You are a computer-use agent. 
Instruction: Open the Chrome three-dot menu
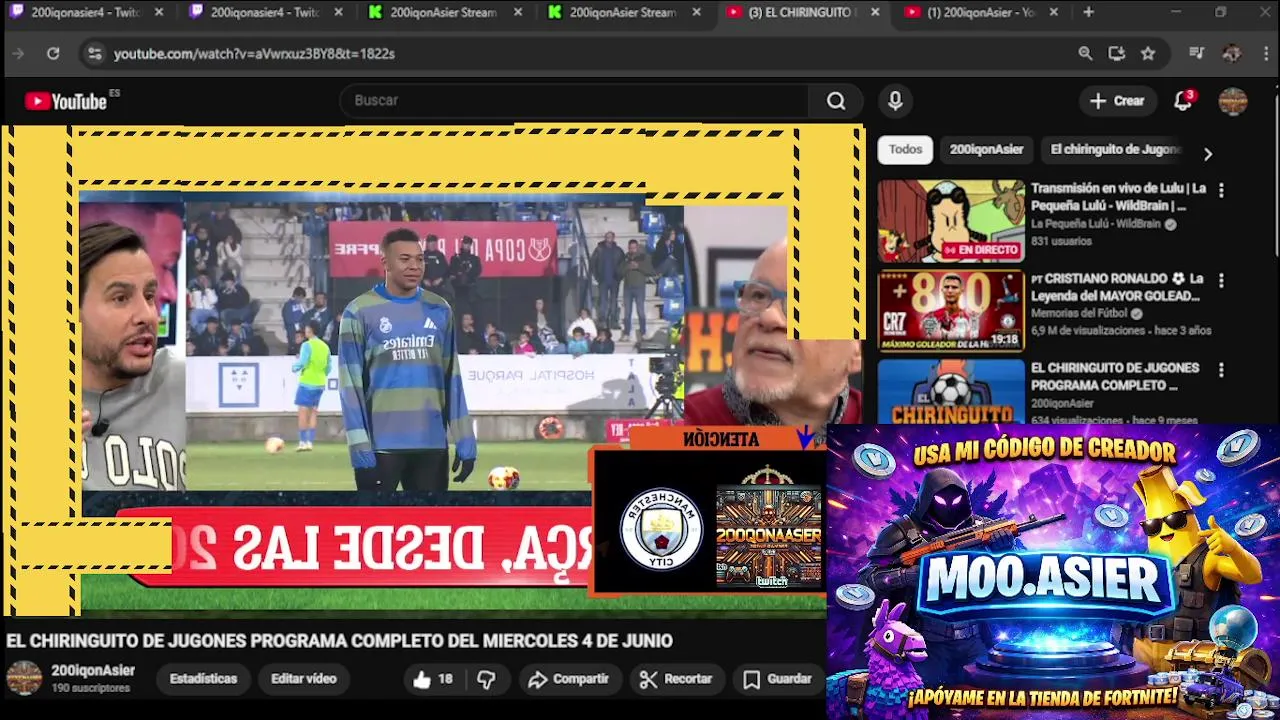(1266, 53)
